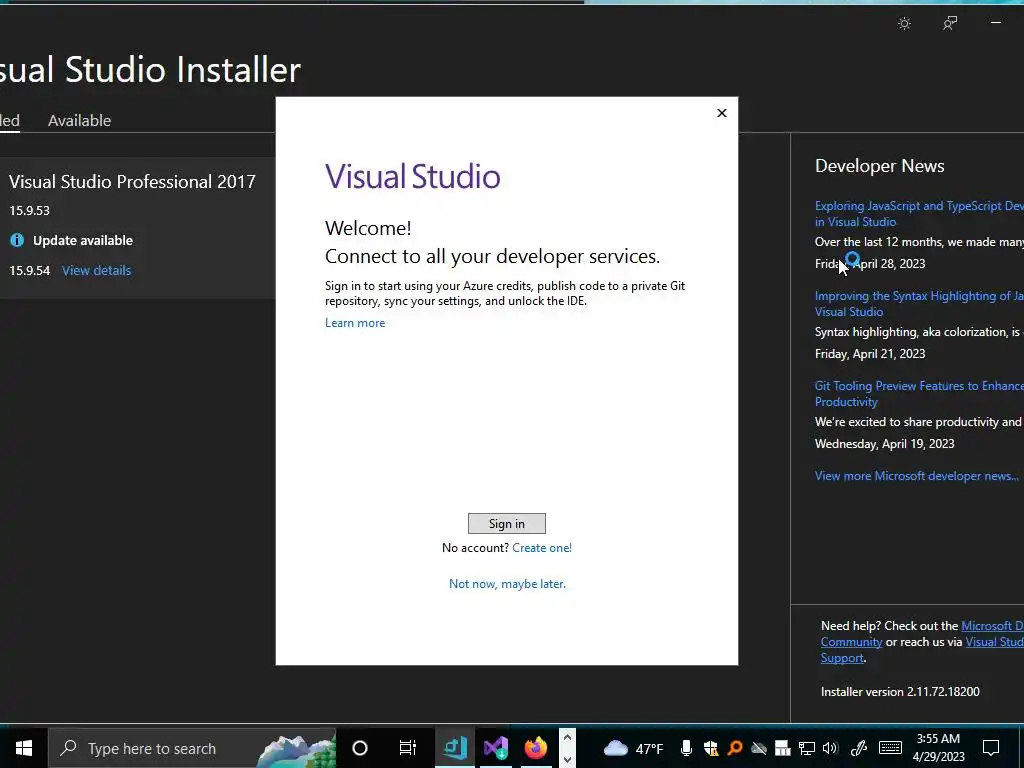Viewport: 1024px width, 768px height.
Task: Click the Sign in button
Action: point(507,524)
